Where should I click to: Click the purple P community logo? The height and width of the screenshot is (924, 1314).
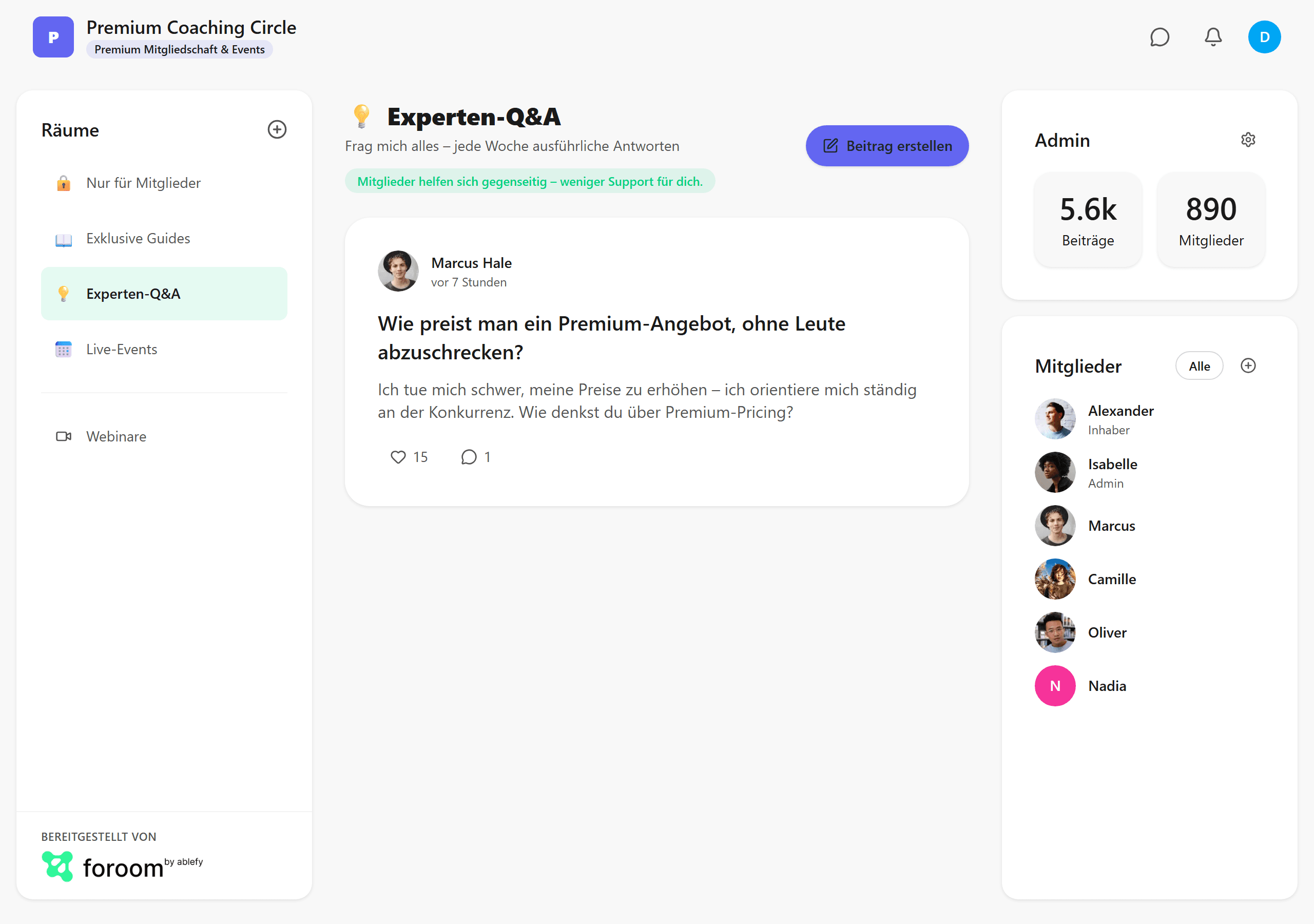pos(53,37)
